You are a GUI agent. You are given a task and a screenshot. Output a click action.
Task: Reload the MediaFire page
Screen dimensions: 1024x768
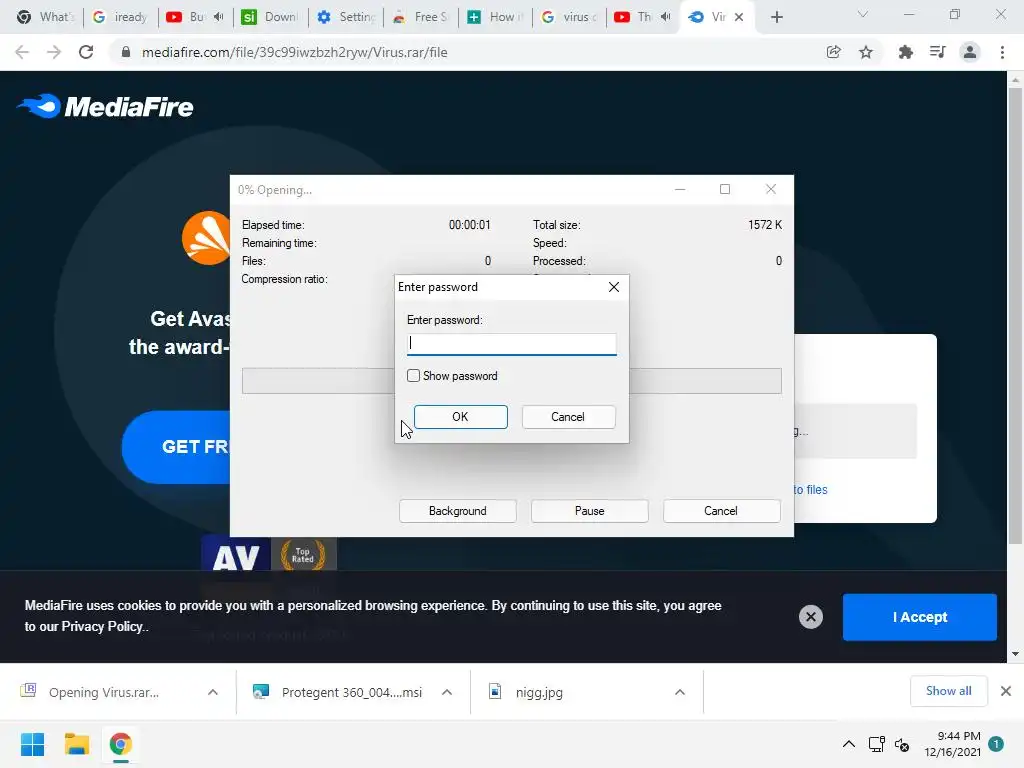(x=86, y=52)
